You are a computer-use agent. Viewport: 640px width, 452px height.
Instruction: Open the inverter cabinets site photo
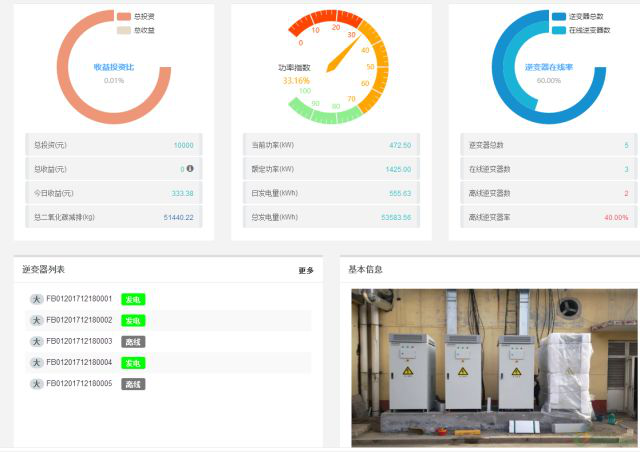coord(494,367)
